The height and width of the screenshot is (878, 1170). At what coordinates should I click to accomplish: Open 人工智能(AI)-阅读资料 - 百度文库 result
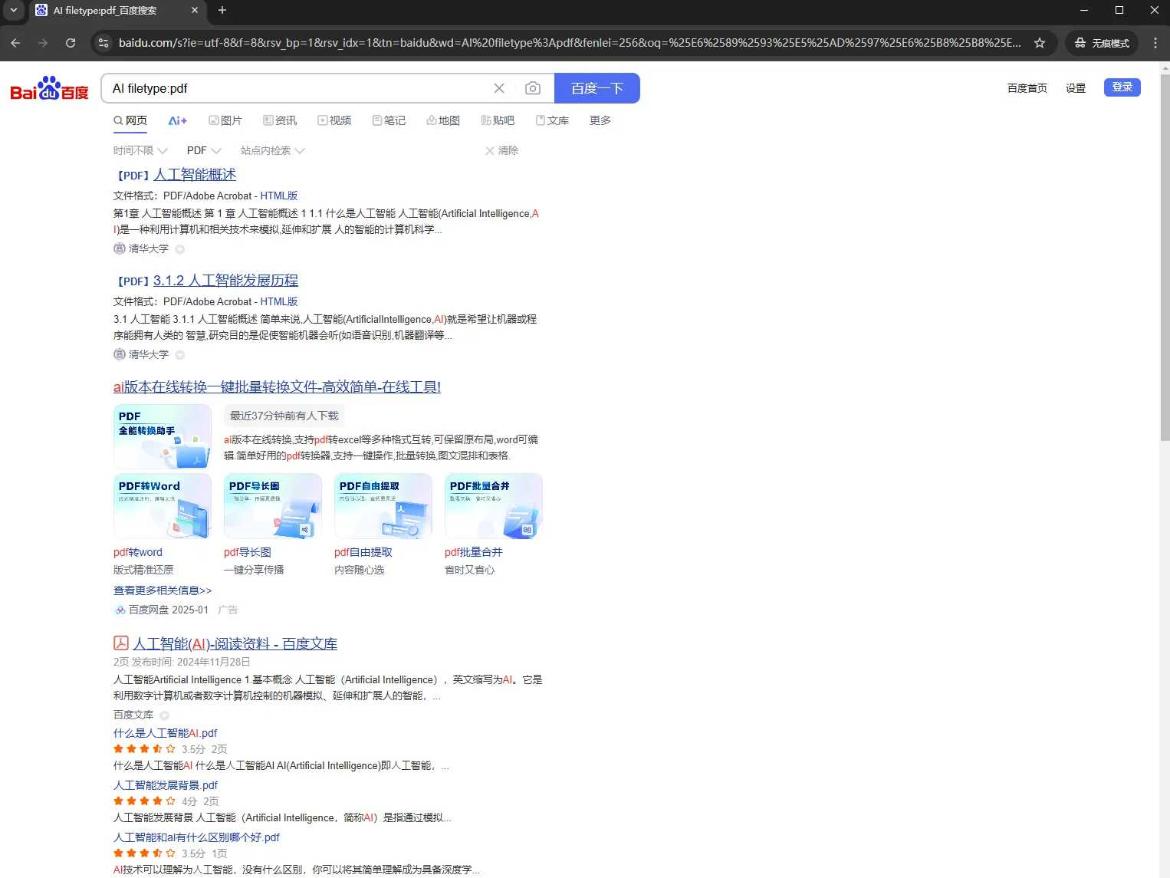(x=235, y=644)
